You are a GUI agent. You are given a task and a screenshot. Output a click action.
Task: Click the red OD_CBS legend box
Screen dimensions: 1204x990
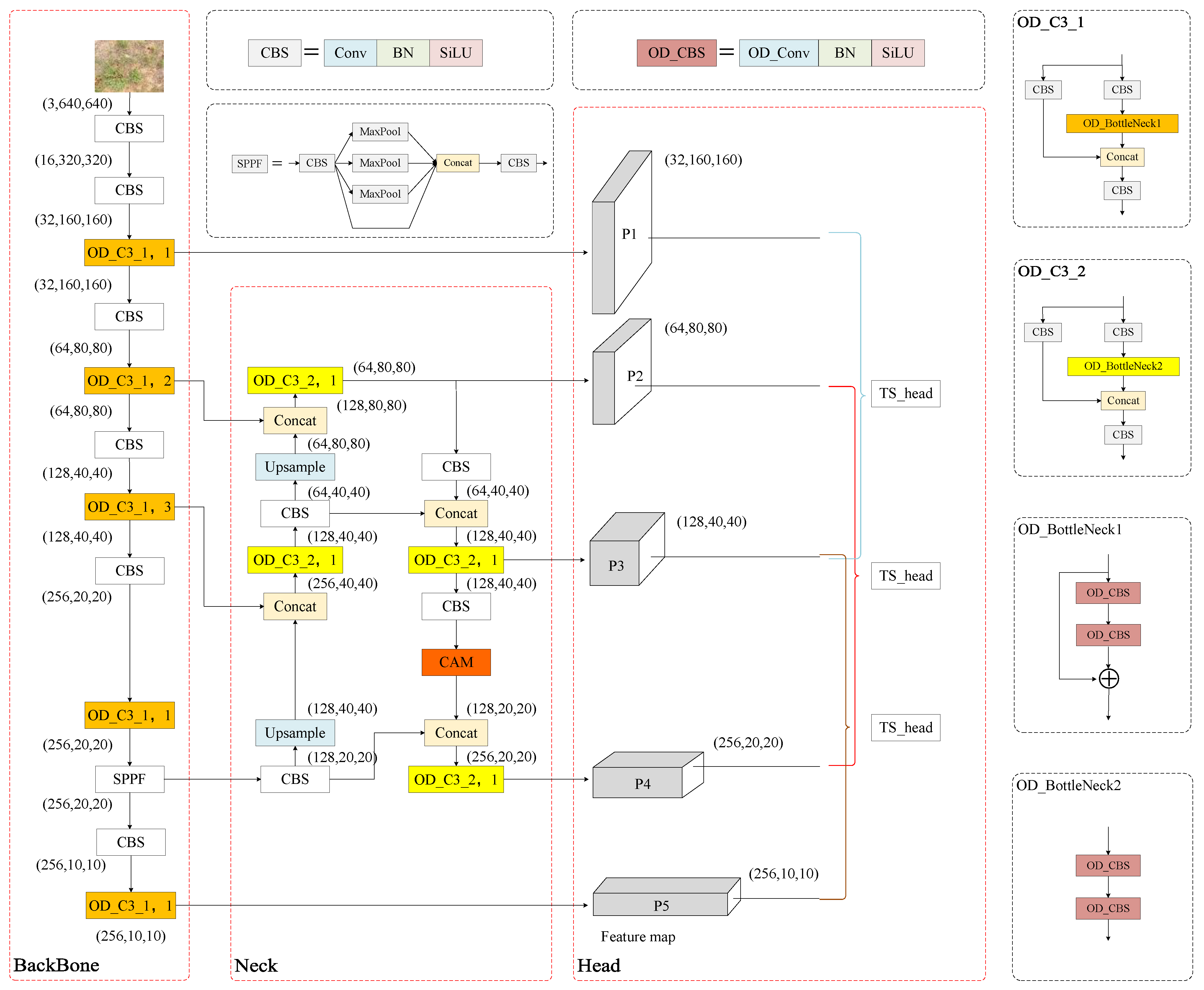[x=676, y=53]
